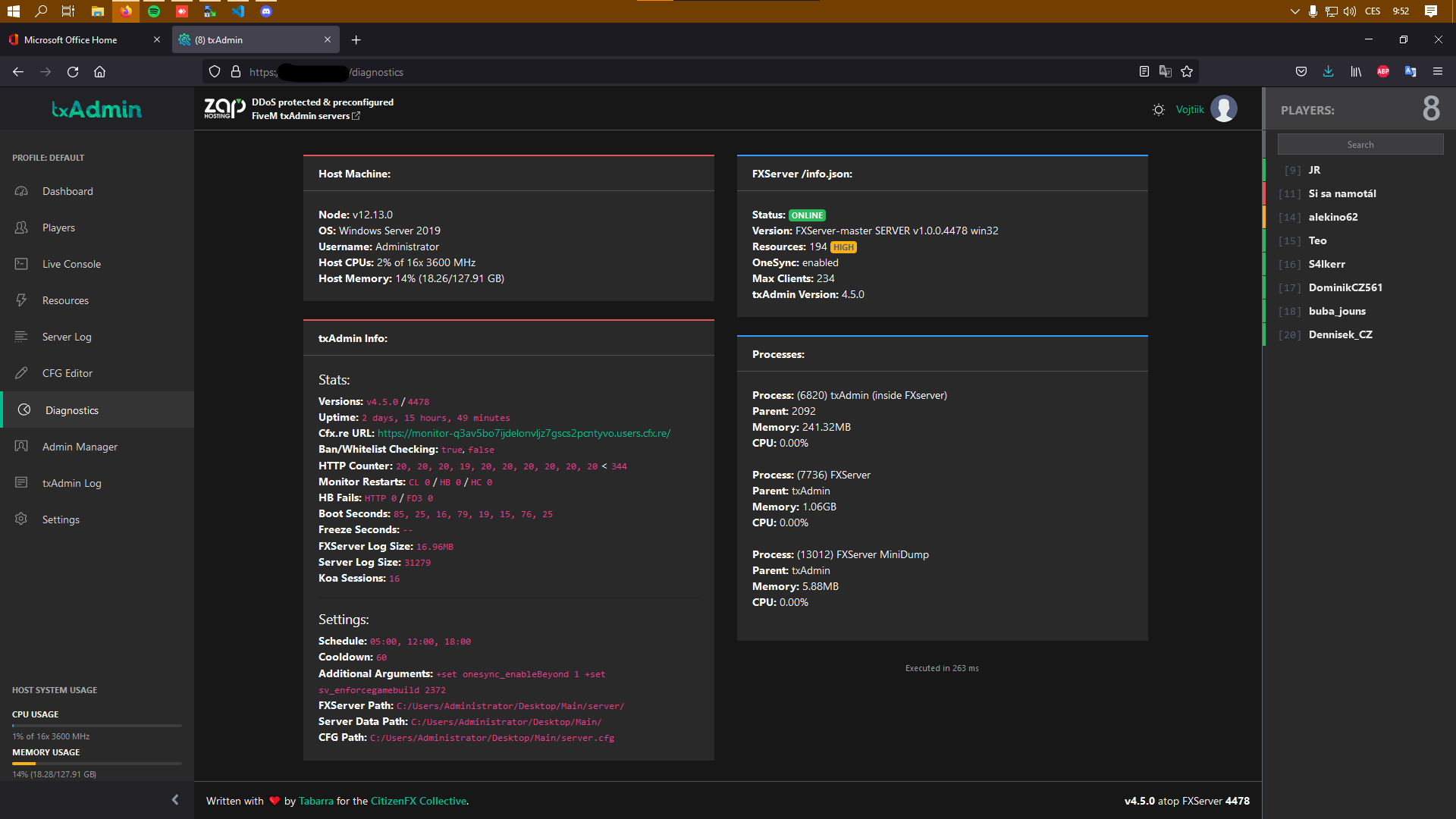Open the Vojtiik user avatar menu
Image resolution: width=1456 pixels, height=819 pixels.
[1223, 109]
